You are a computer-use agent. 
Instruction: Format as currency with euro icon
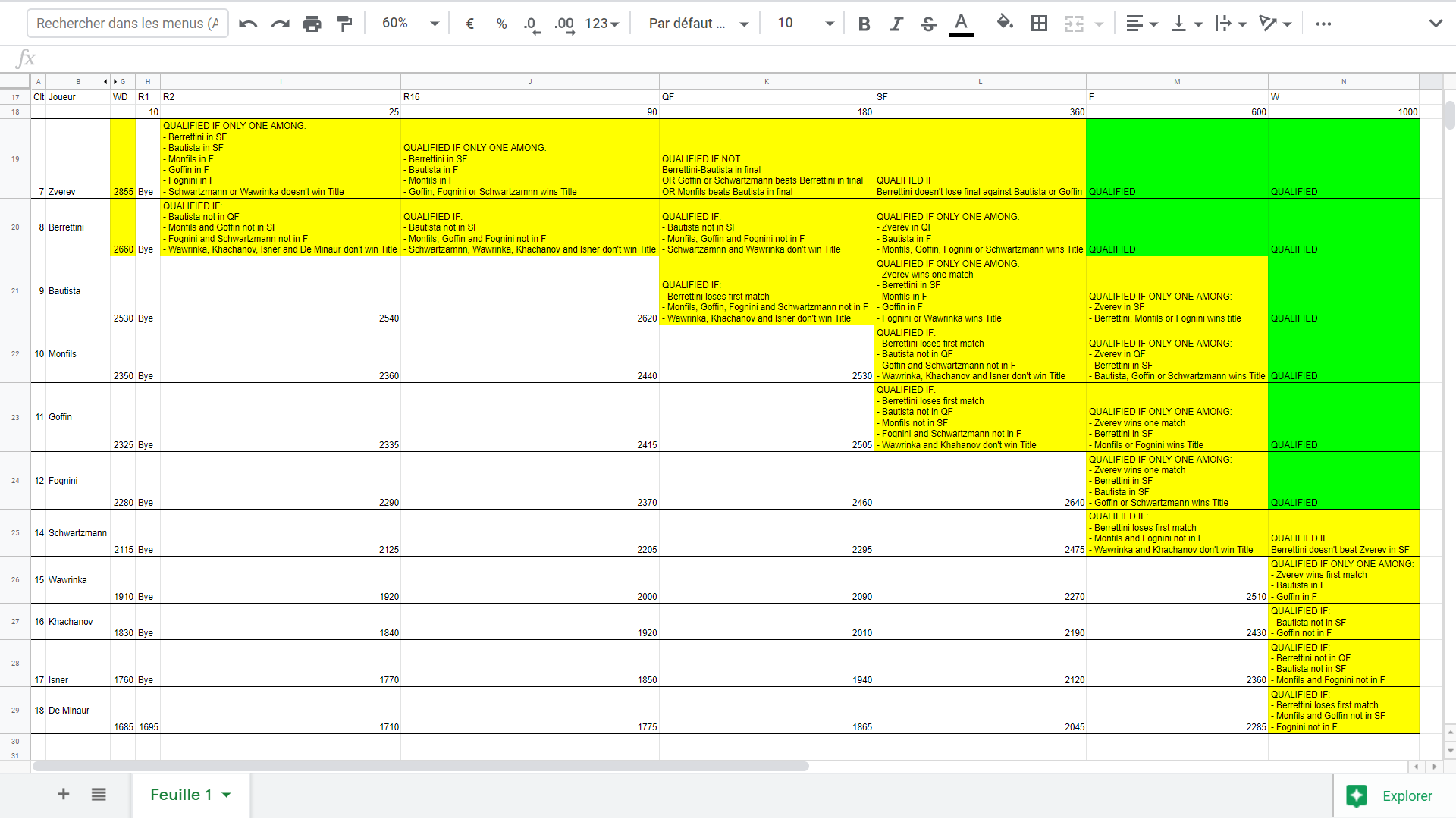point(469,24)
